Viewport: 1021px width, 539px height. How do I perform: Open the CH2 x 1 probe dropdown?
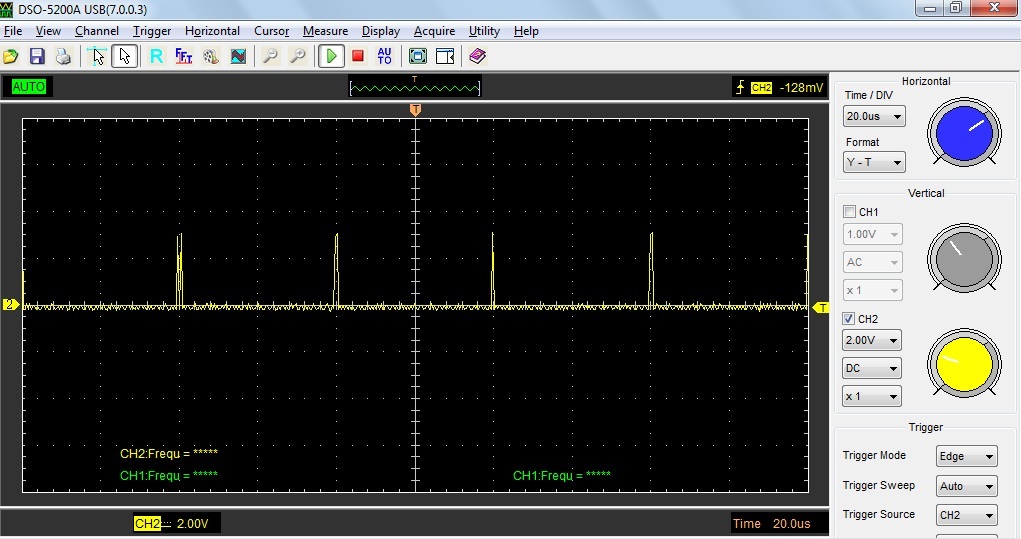(872, 396)
